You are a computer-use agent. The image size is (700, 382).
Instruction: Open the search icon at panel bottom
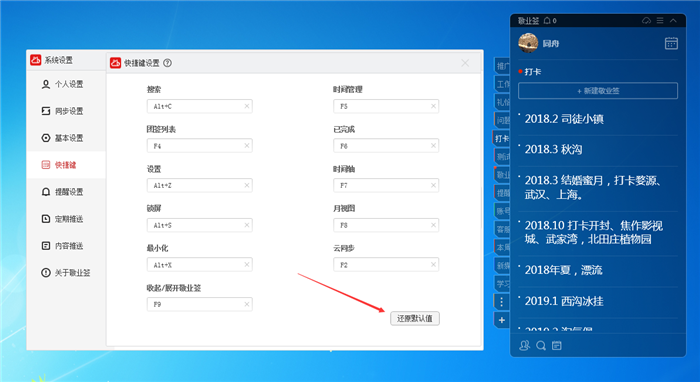(541, 345)
